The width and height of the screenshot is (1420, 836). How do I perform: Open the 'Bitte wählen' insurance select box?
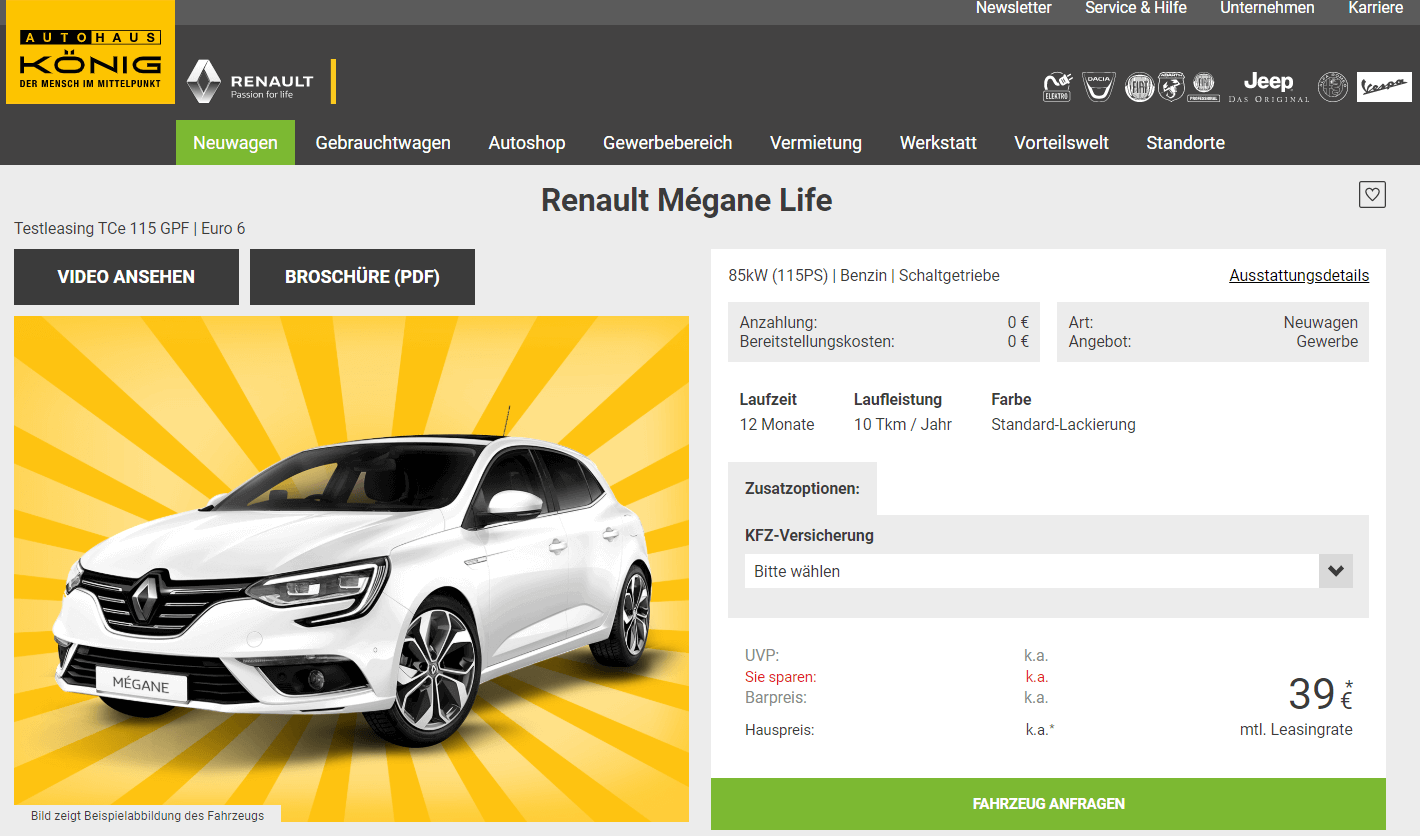point(1048,571)
